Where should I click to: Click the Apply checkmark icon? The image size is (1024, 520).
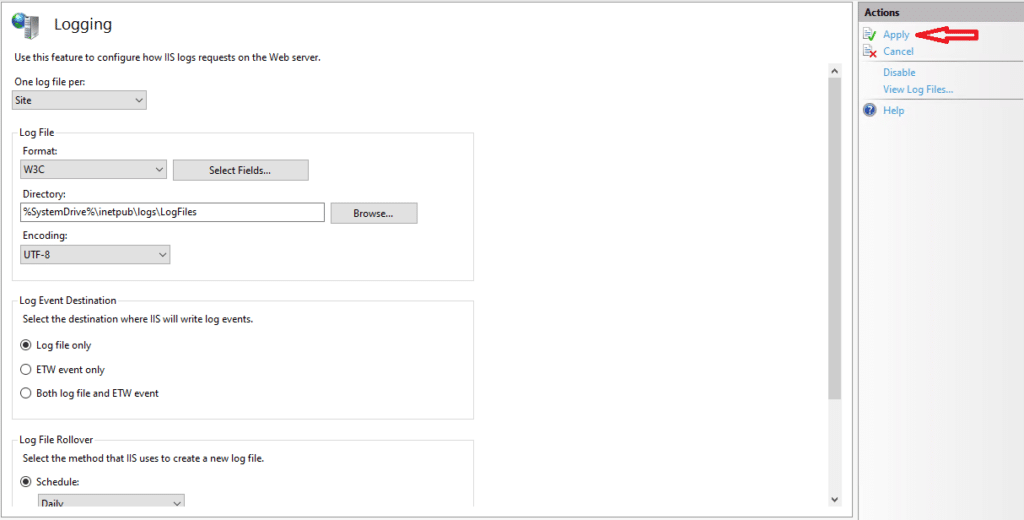click(x=869, y=35)
